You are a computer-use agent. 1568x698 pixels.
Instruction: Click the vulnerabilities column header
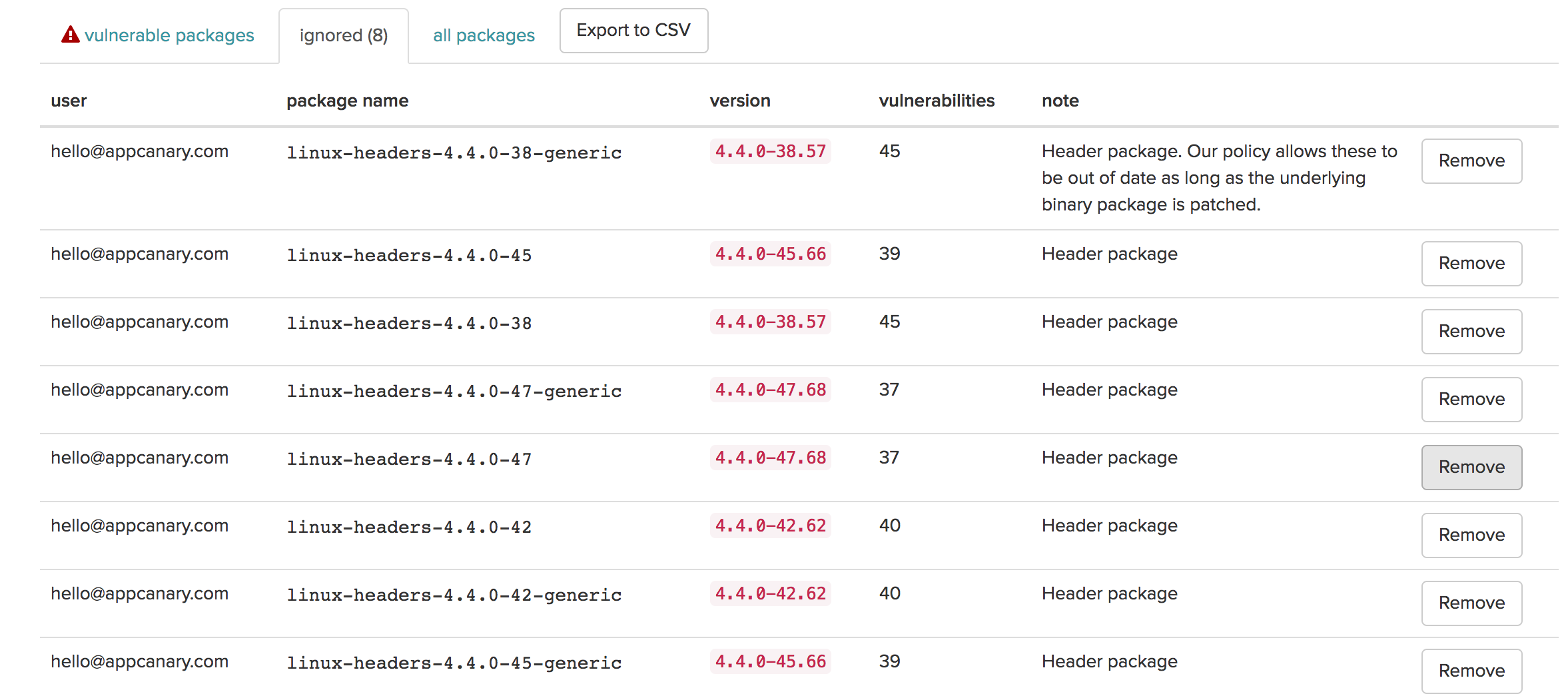(x=937, y=101)
